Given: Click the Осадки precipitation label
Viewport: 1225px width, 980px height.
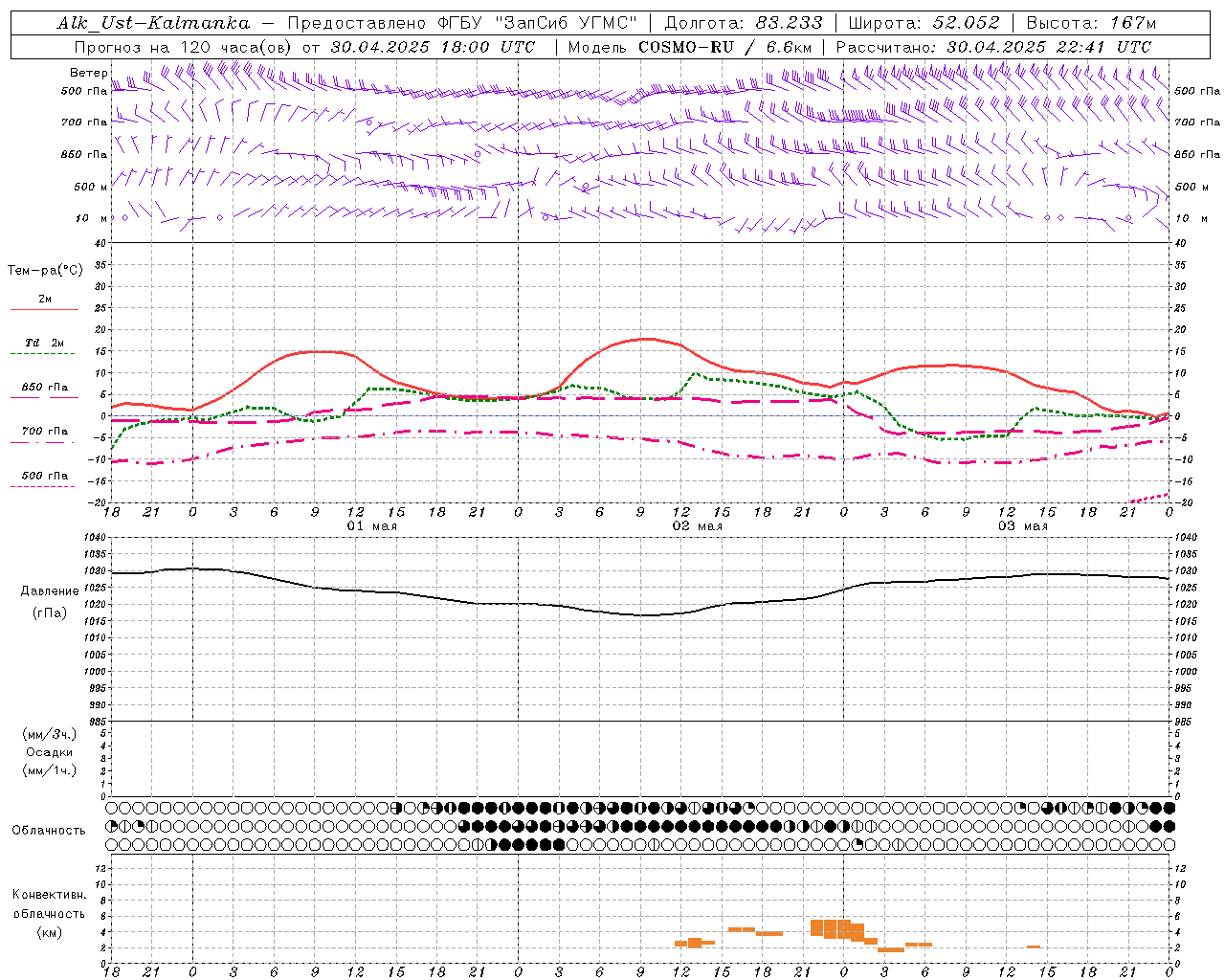Looking at the screenshot, I should (50, 752).
